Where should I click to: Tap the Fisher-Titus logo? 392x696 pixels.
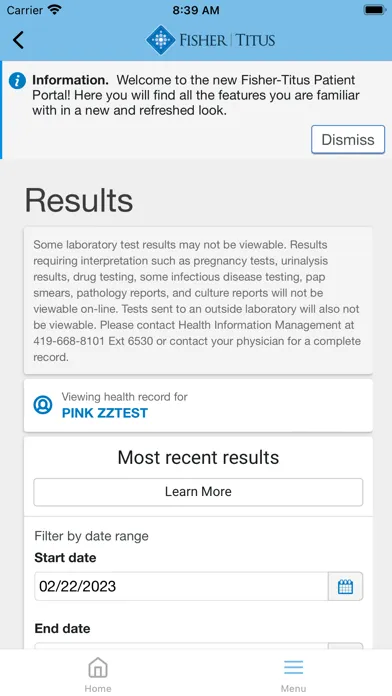(210, 40)
